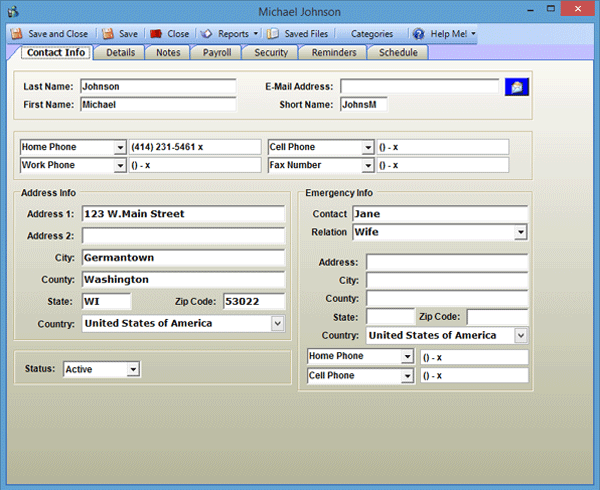Click the Emergency Info City field
This screenshot has height=490, width=600.
click(x=447, y=280)
